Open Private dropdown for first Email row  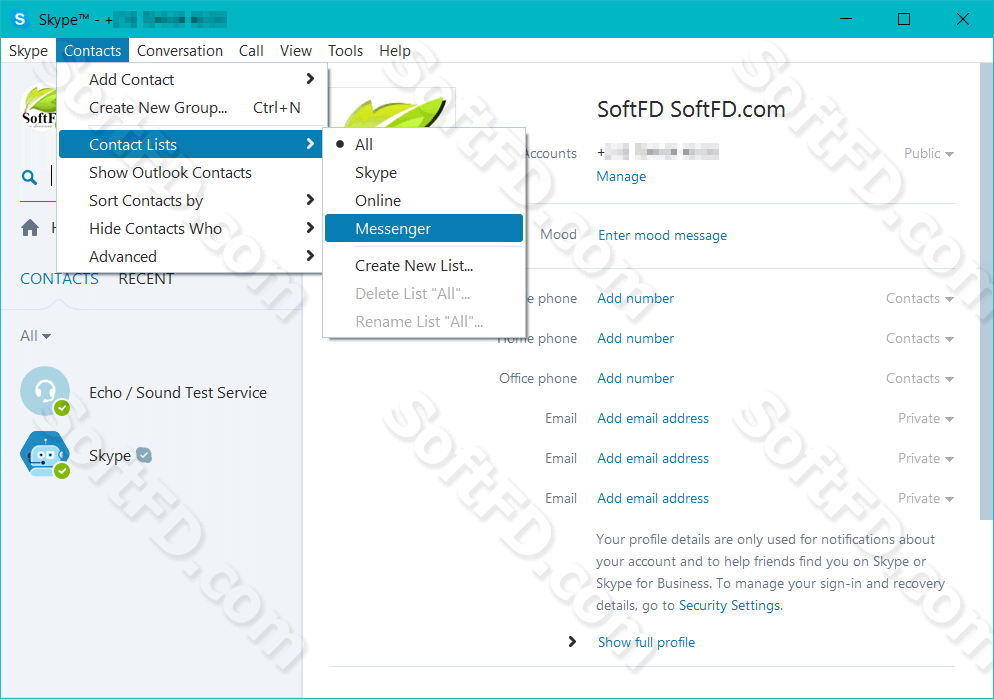[x=926, y=418]
